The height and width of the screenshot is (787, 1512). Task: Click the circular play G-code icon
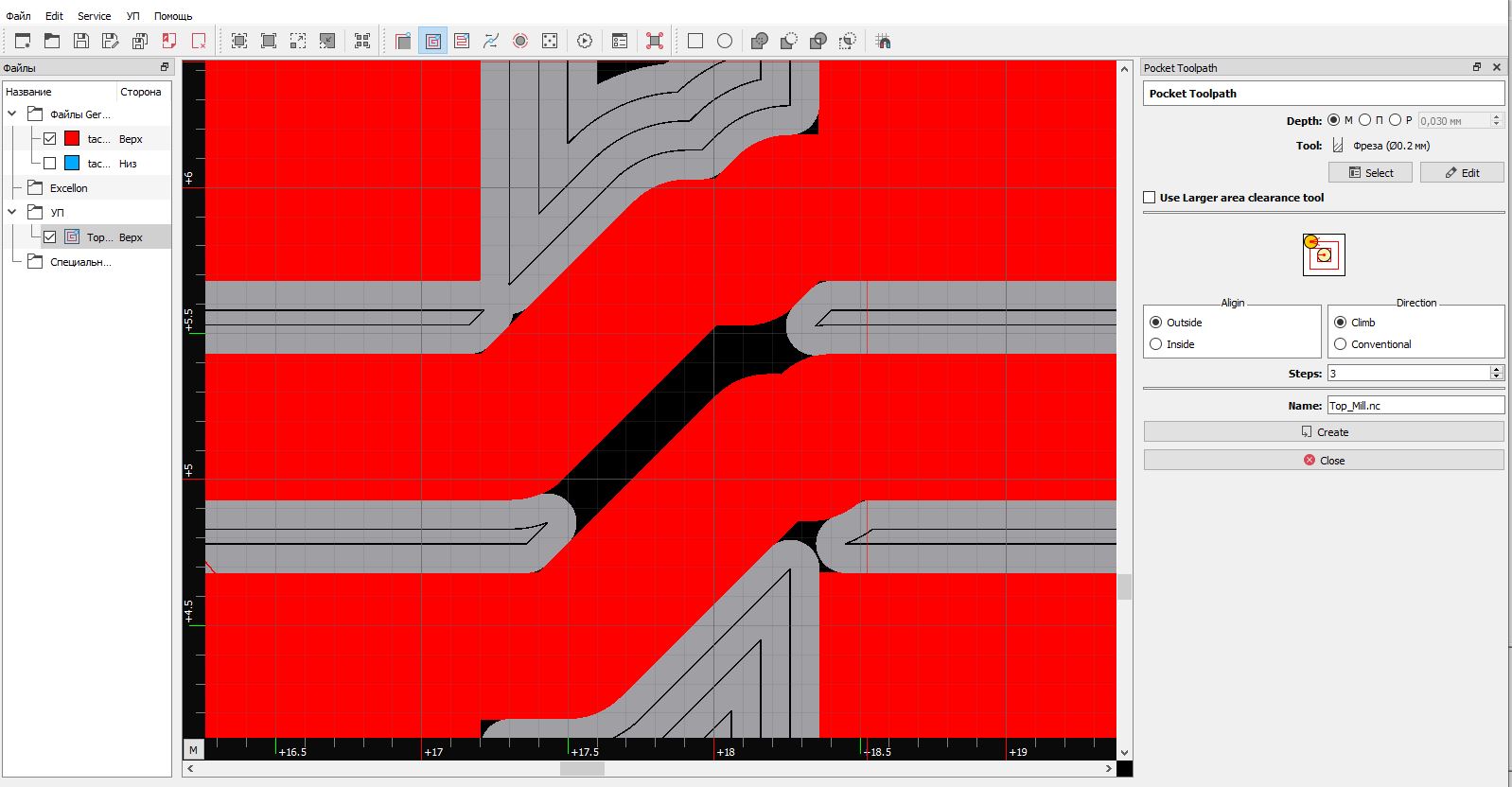585,41
